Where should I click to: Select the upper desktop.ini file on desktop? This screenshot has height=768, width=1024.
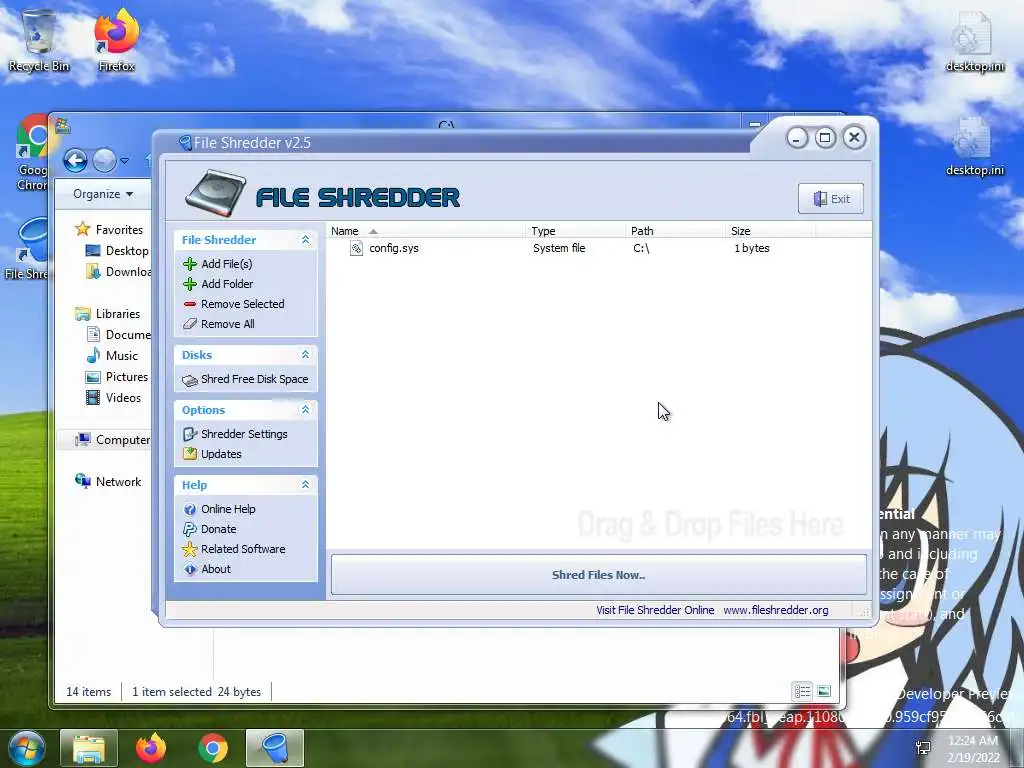(x=975, y=41)
